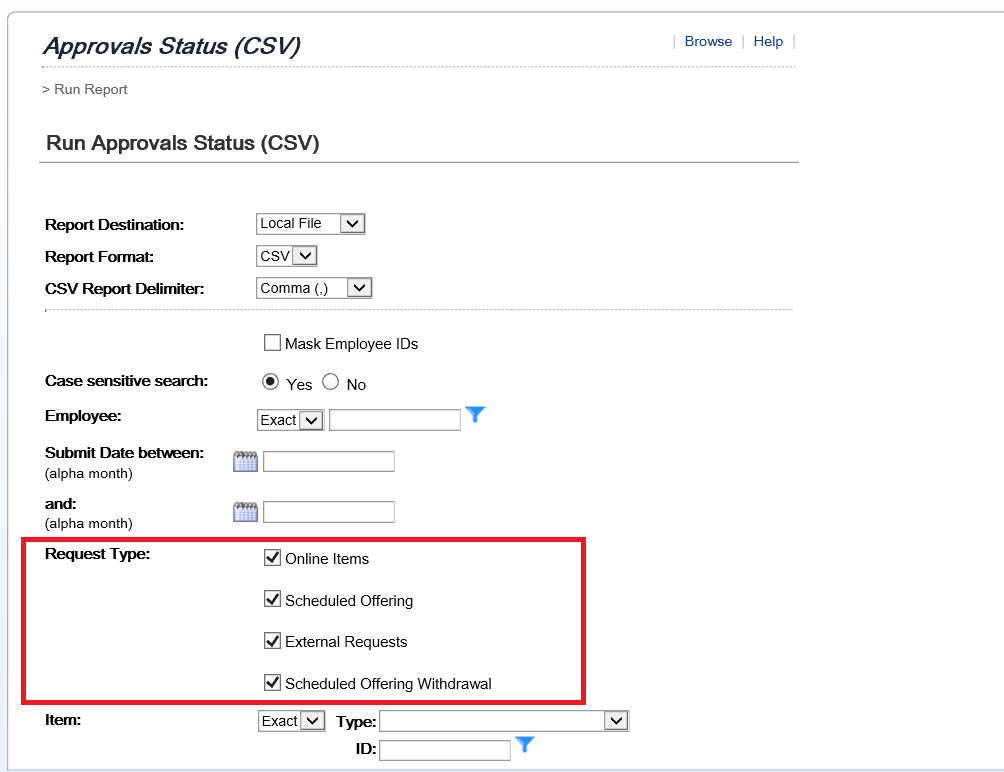Open the Report Format CSV dropdown
The height and width of the screenshot is (772, 1004).
286,256
